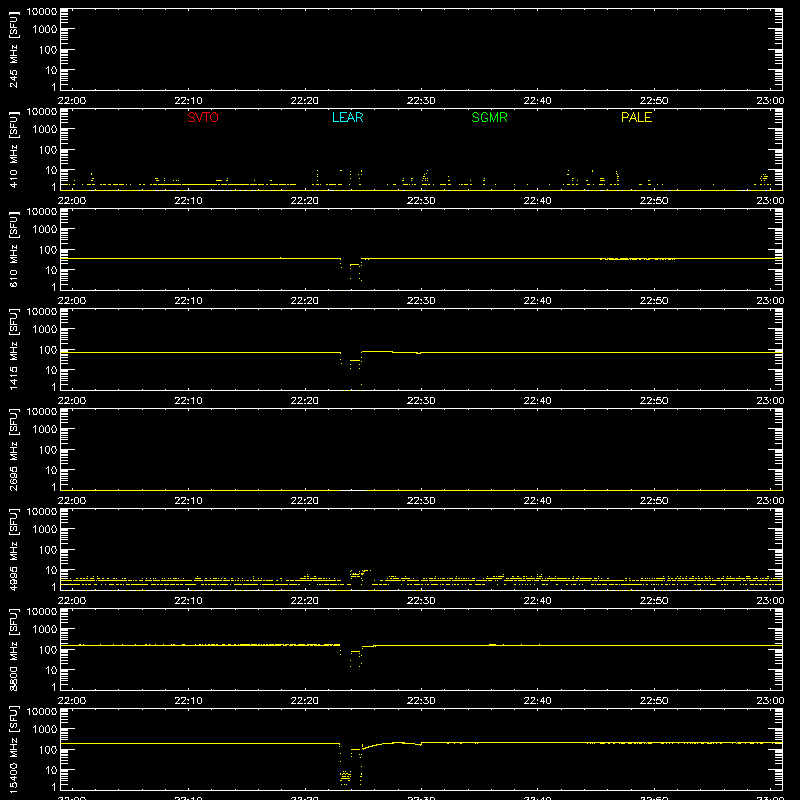Click the yellow PALE station label
The width and height of the screenshot is (800, 800).
tap(636, 117)
